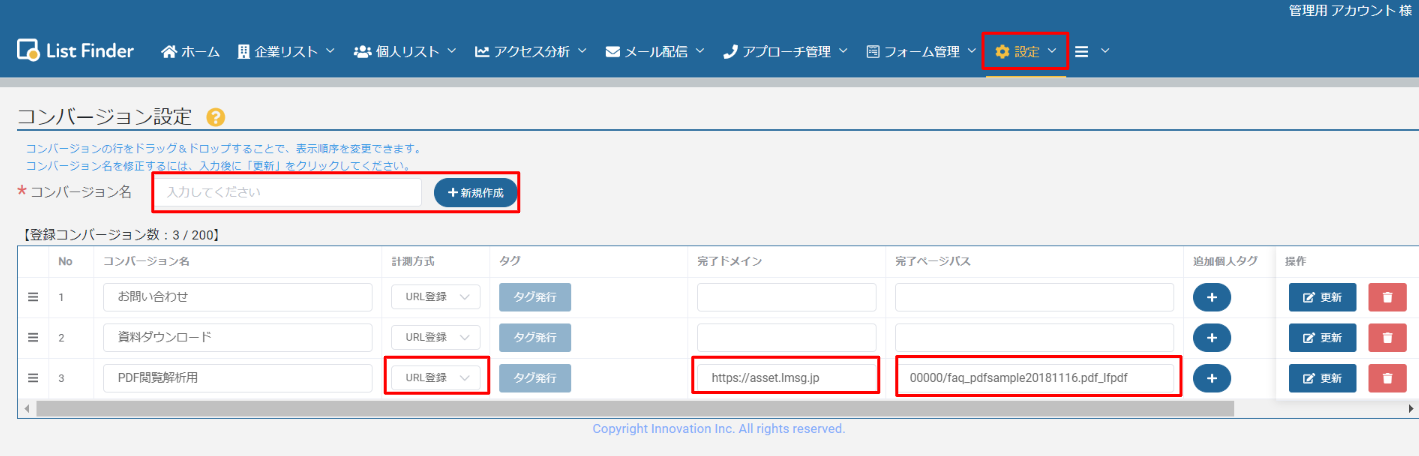Click the orange help question mark icon
This screenshot has width=1419, height=456.
coord(215,117)
